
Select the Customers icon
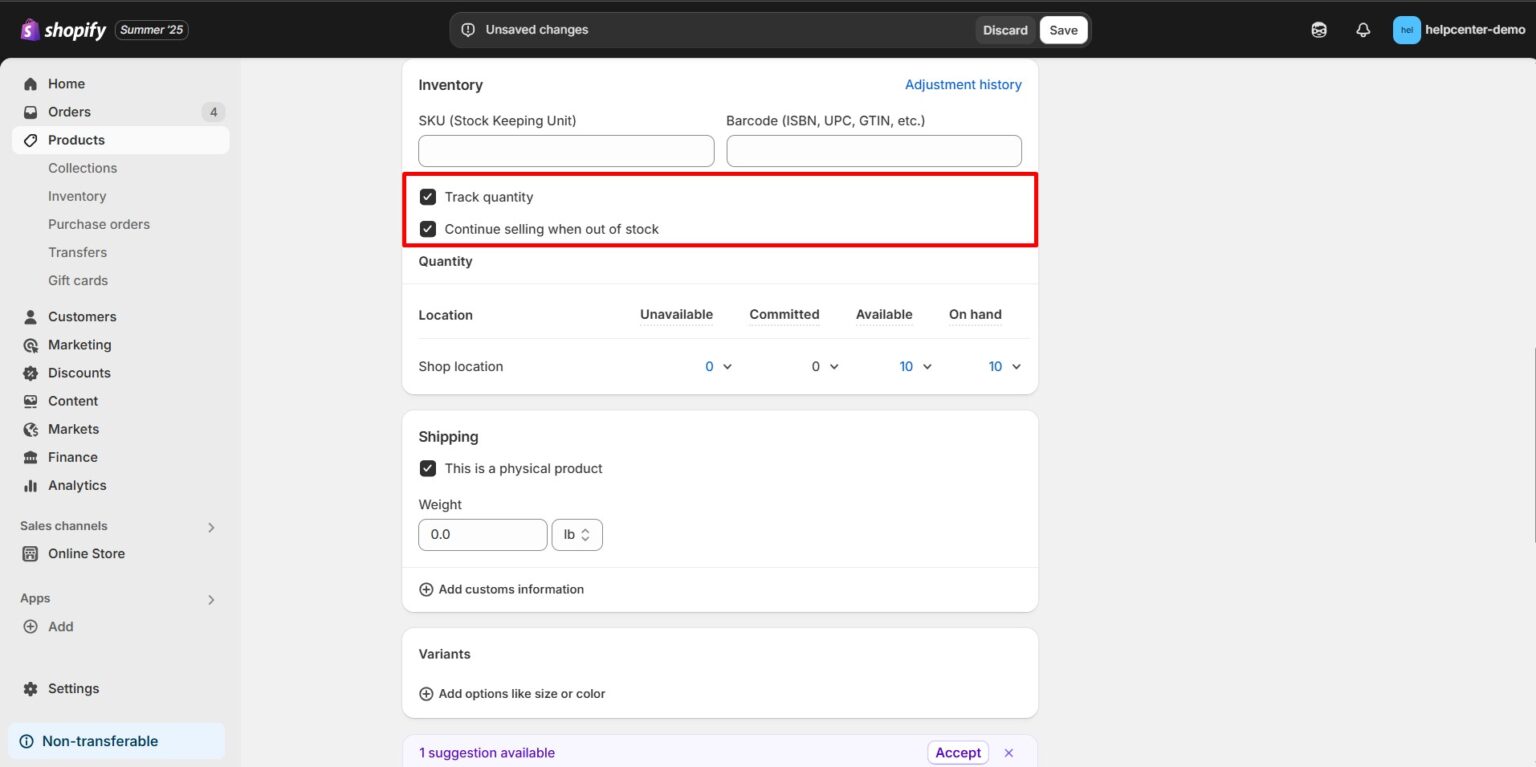(31, 316)
